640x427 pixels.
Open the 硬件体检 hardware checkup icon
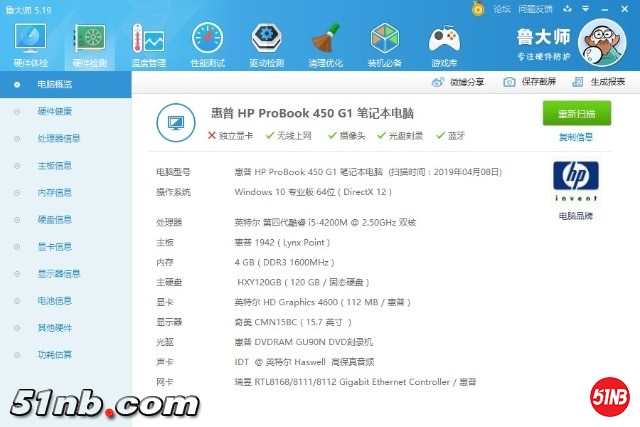[29, 42]
